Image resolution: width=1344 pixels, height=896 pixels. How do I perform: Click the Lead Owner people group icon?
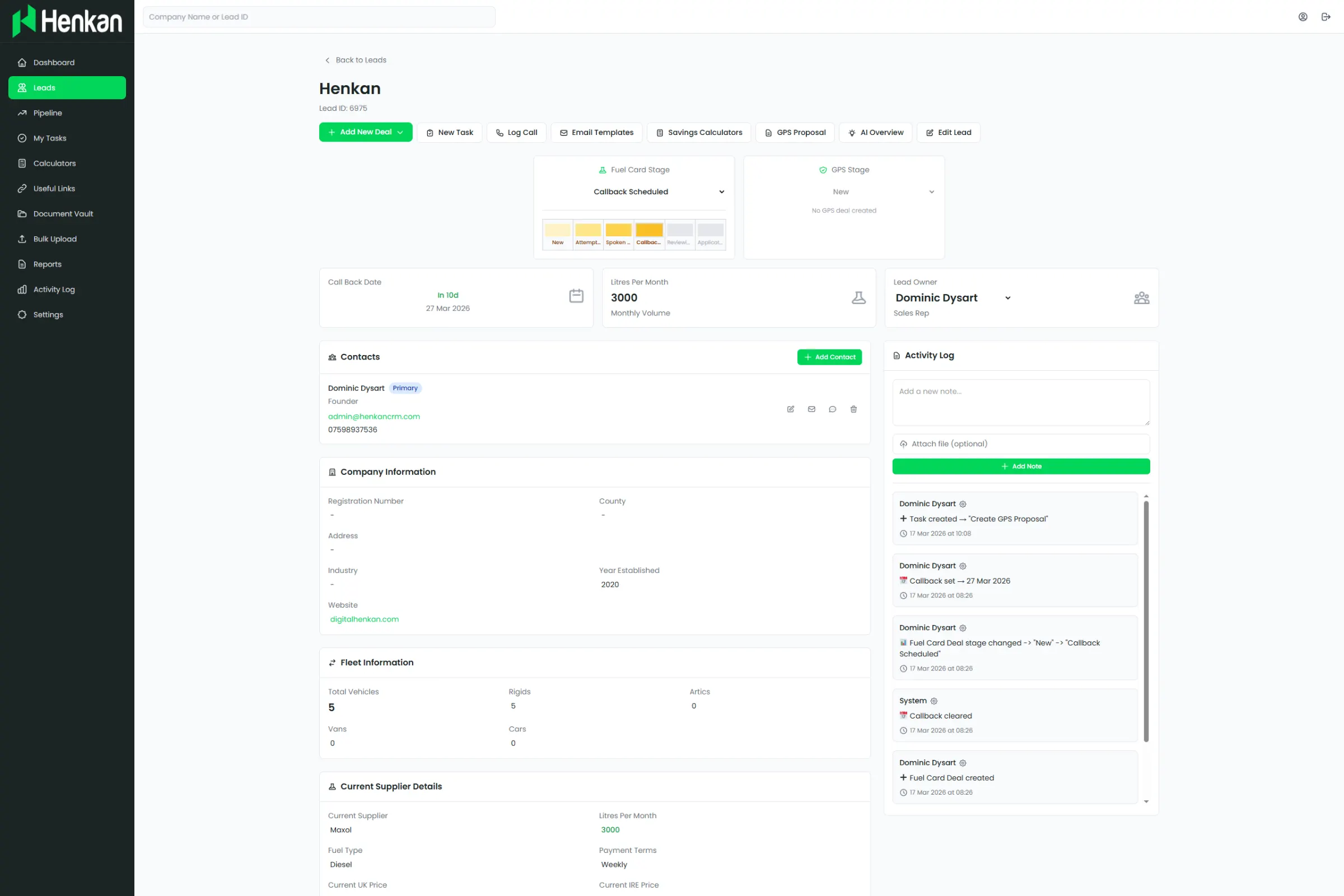pos(1141,298)
